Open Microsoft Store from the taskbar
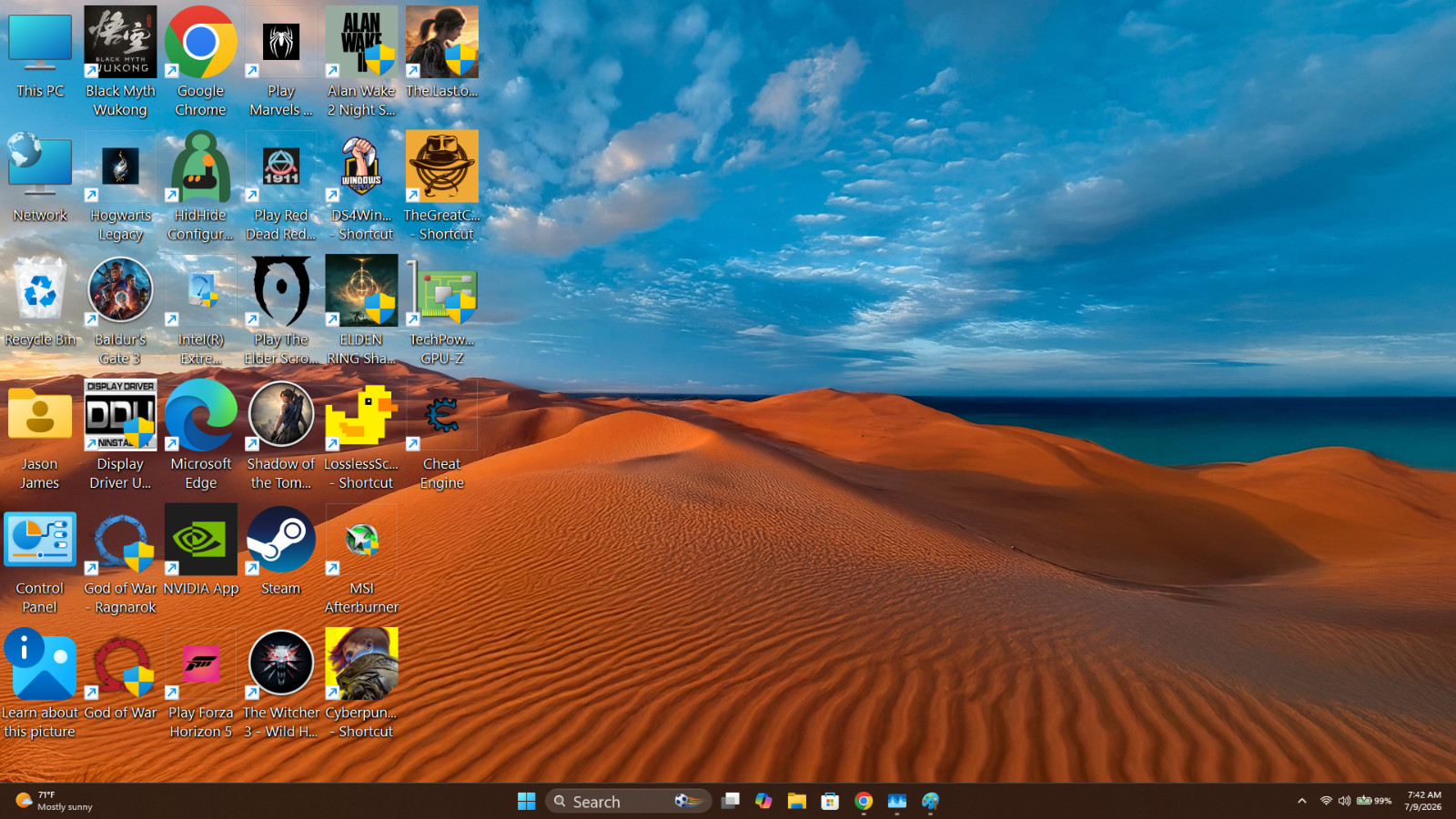This screenshot has width=1456, height=819. 830,801
